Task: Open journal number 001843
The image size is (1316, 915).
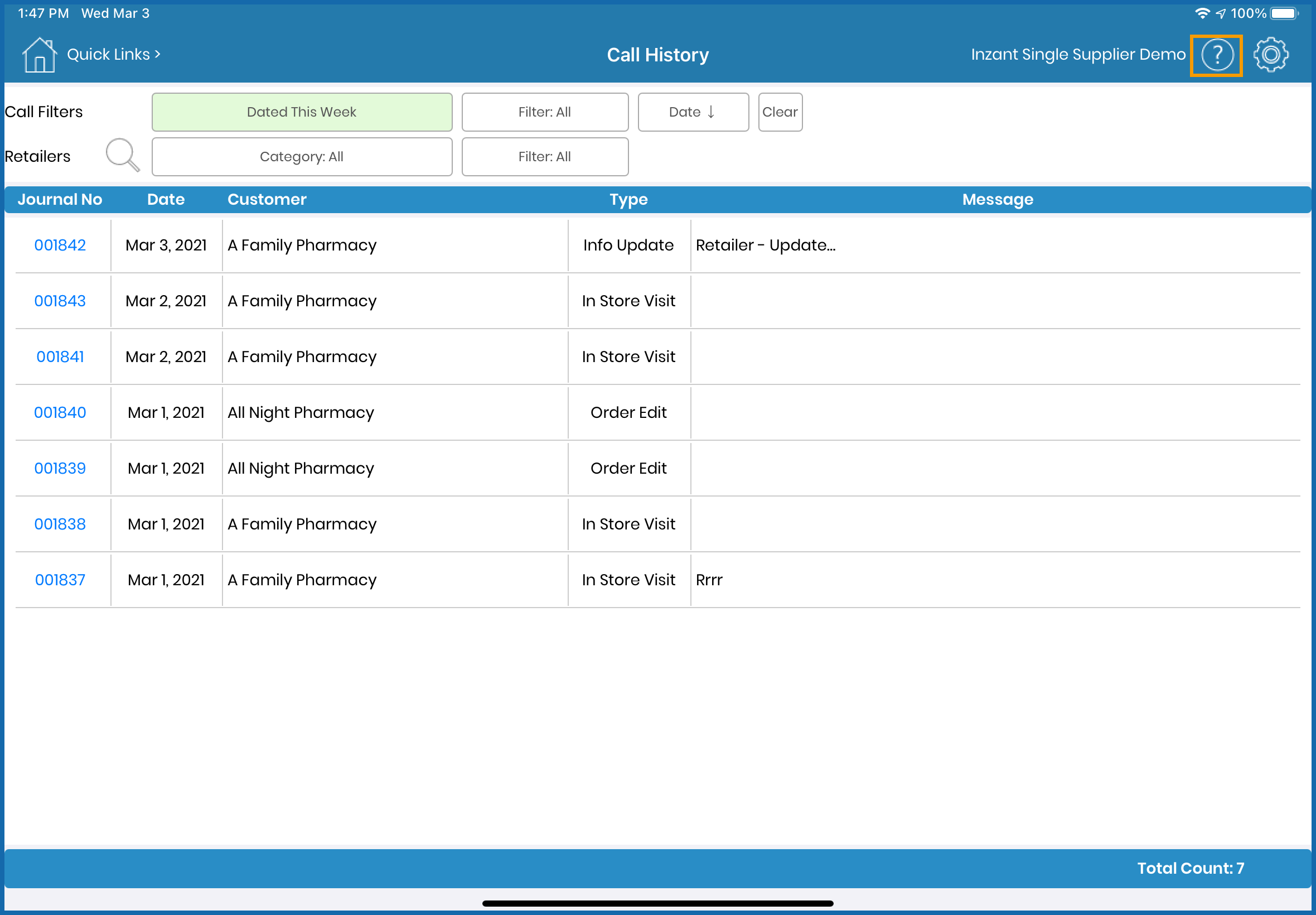Action: 60,300
